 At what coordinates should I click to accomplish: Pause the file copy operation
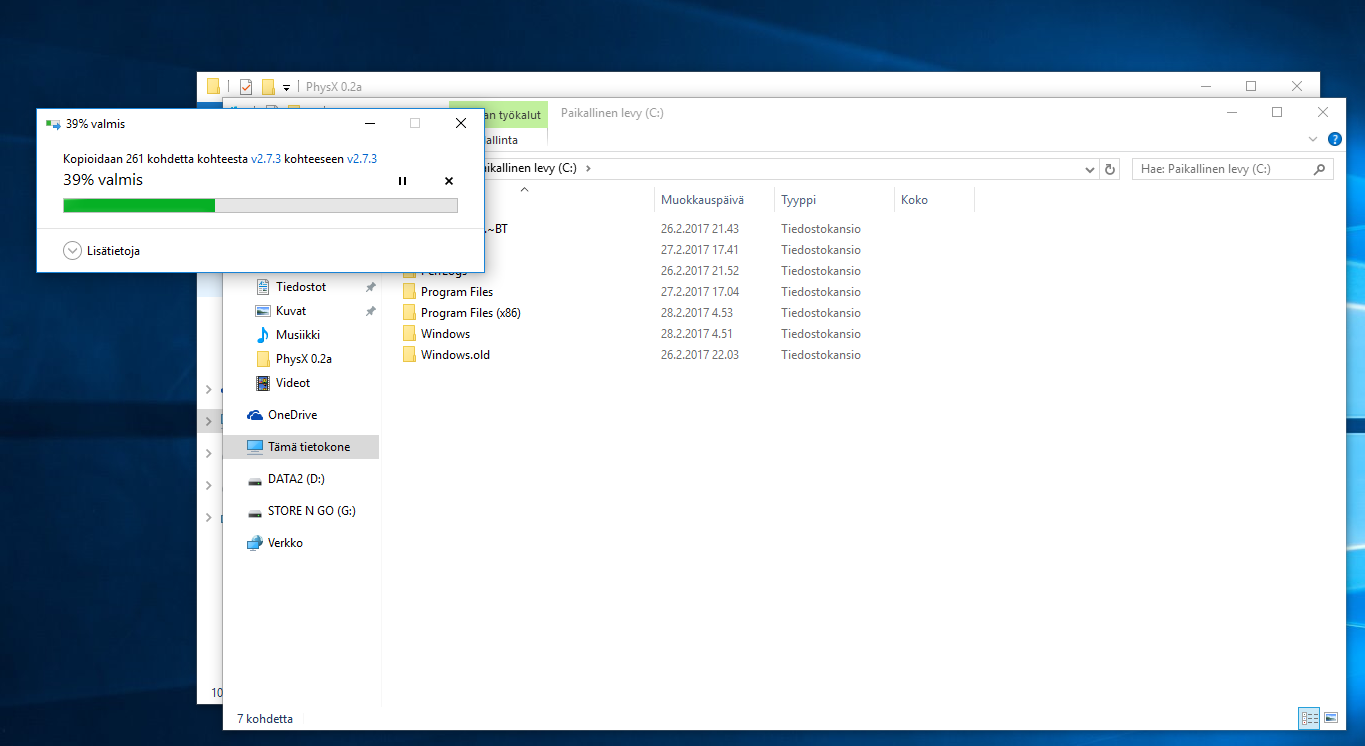pyautogui.click(x=402, y=181)
